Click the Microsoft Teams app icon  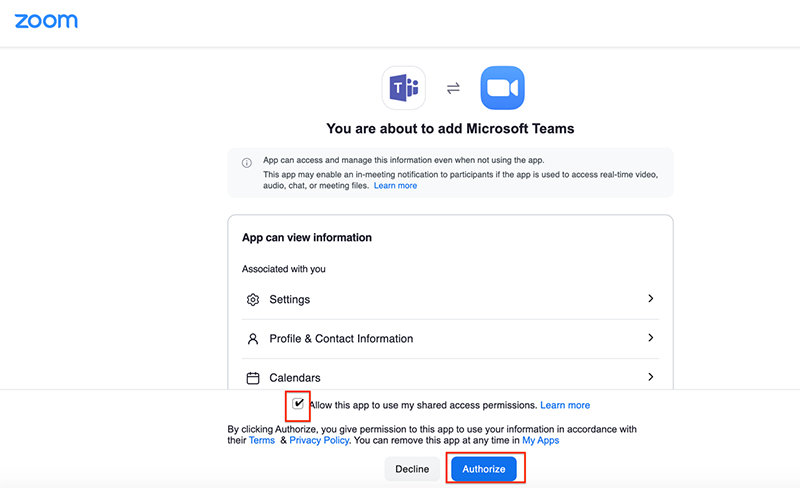pos(404,88)
